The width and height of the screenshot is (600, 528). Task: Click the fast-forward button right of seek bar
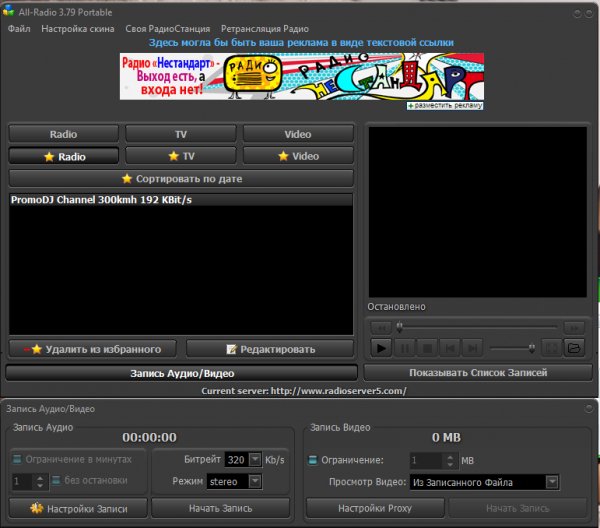tap(574, 328)
